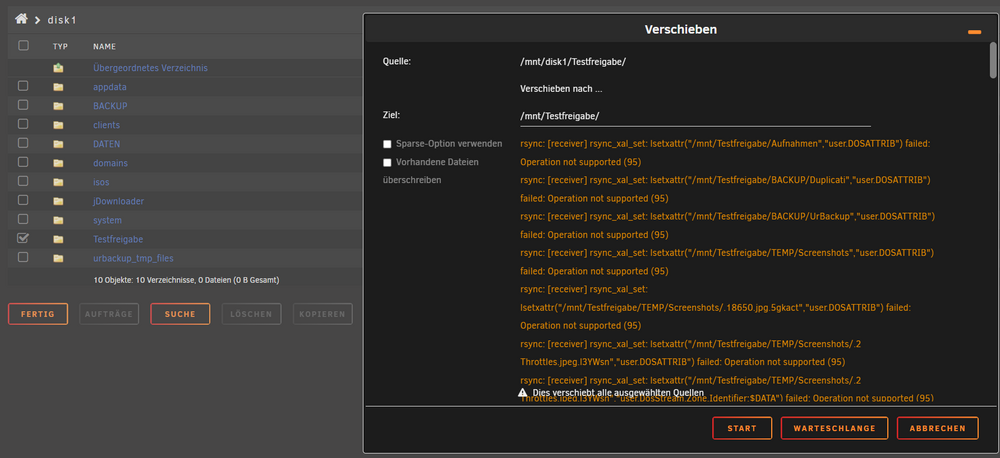Uncheck the Testfreigabe row checkbox
The height and width of the screenshot is (458, 1000).
pyautogui.click(x=23, y=238)
